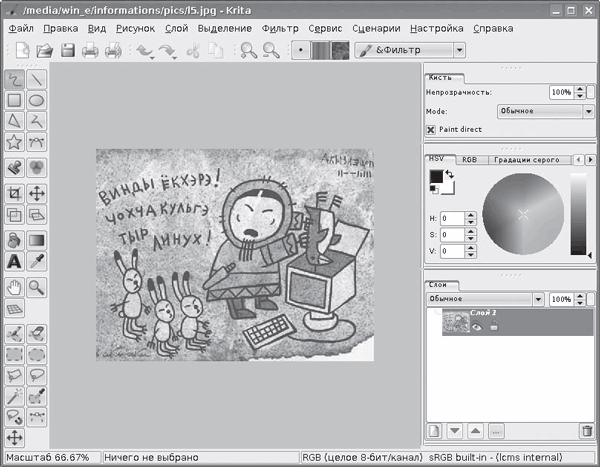Select the ellipse shape tool
Viewport: 600px width, 467px height.
[x=37, y=100]
